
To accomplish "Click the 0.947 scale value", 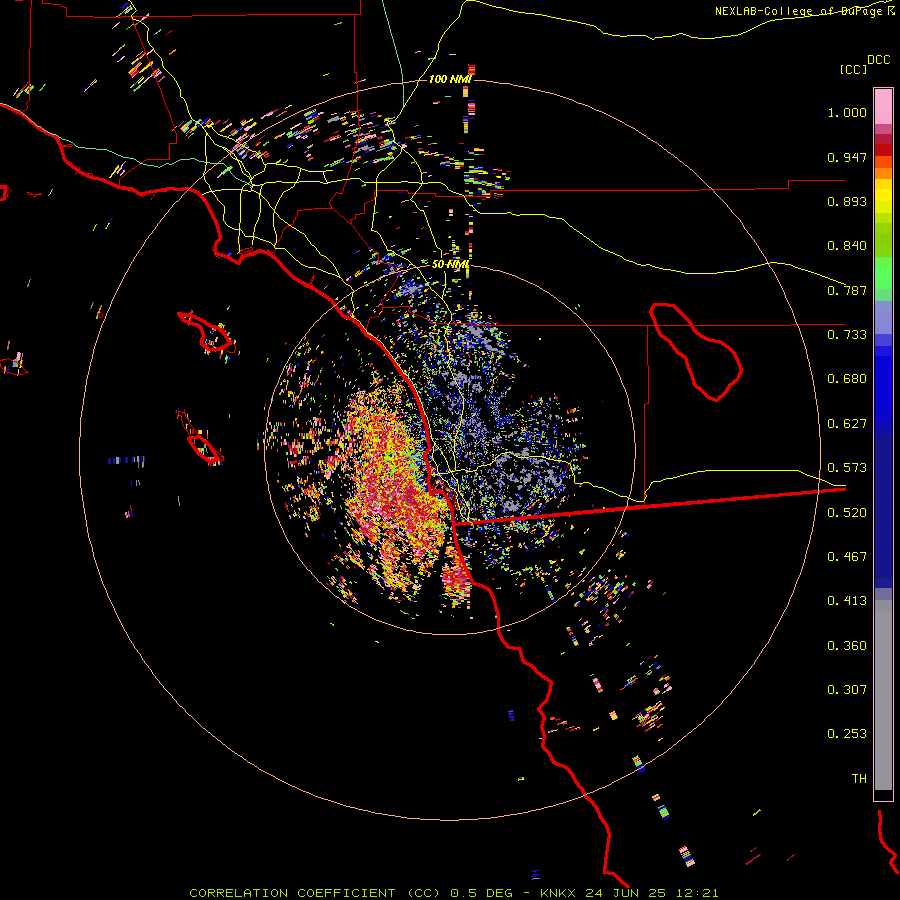I will [x=847, y=157].
